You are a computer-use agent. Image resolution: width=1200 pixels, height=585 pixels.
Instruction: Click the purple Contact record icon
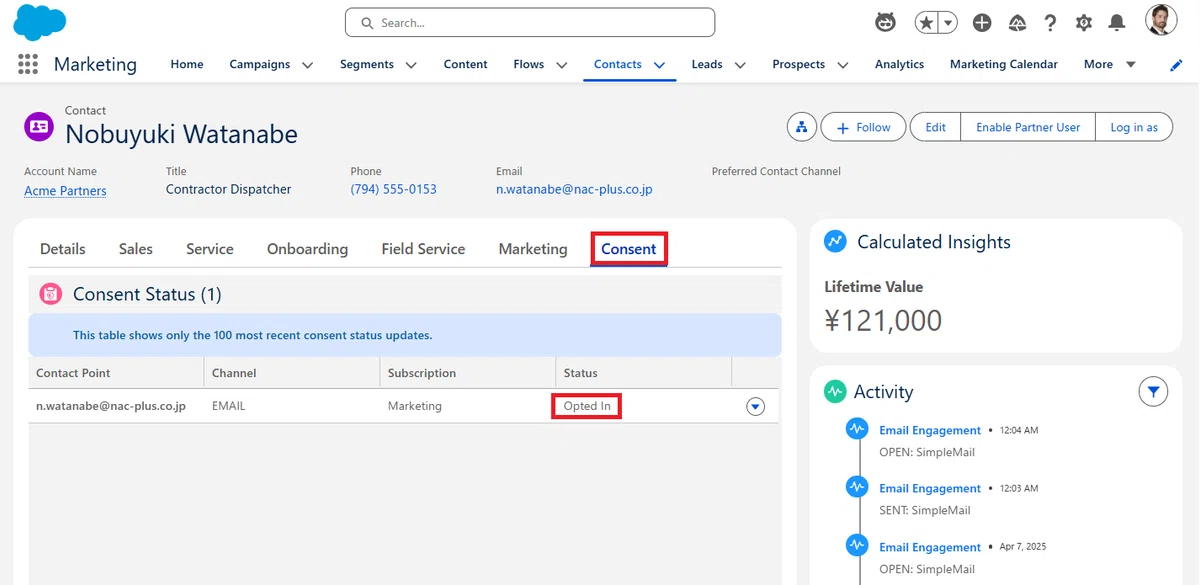pyautogui.click(x=39, y=126)
